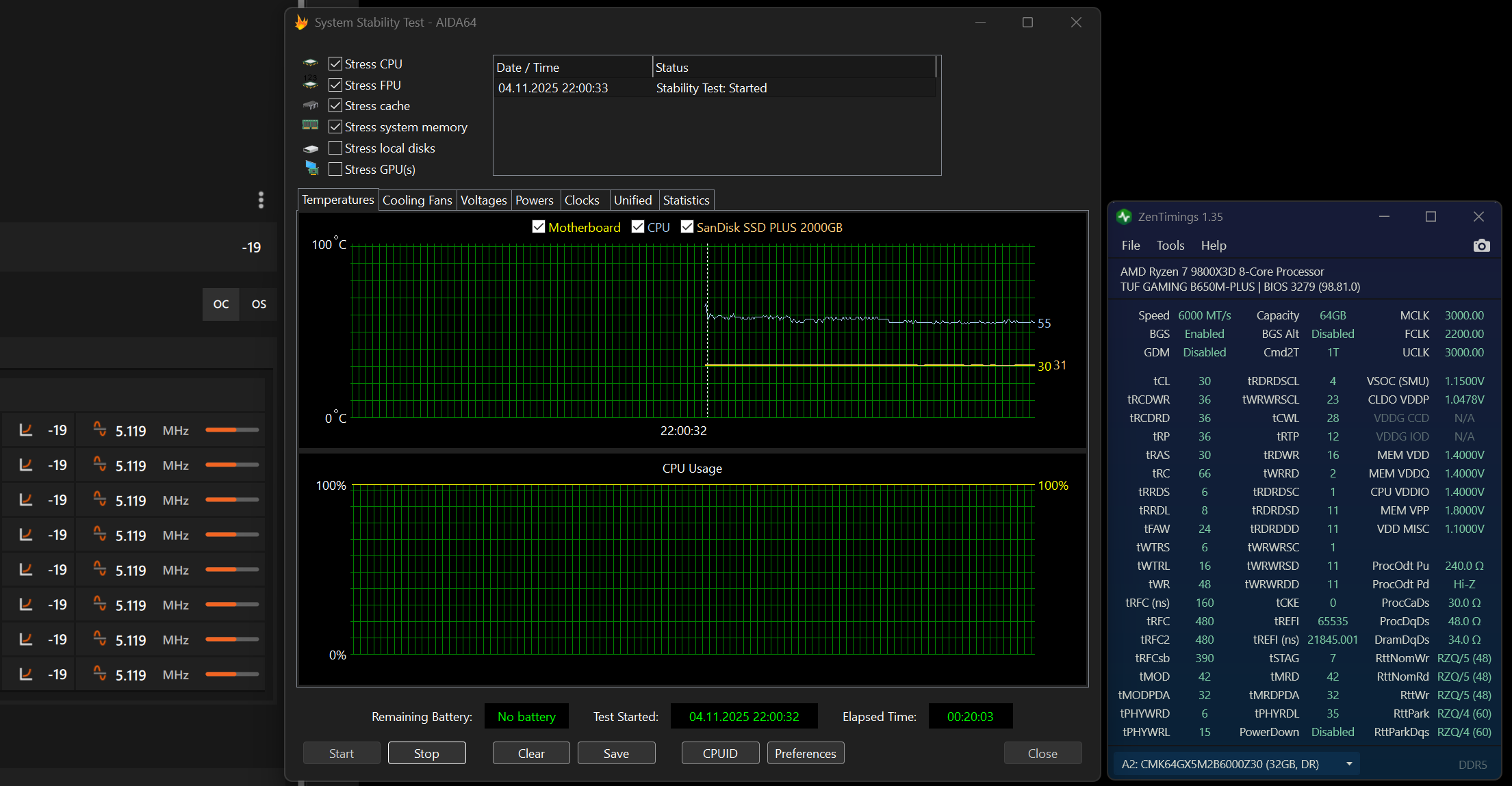Uncheck the Stress CPU checkbox
The width and height of the screenshot is (1512, 786).
pyautogui.click(x=335, y=64)
